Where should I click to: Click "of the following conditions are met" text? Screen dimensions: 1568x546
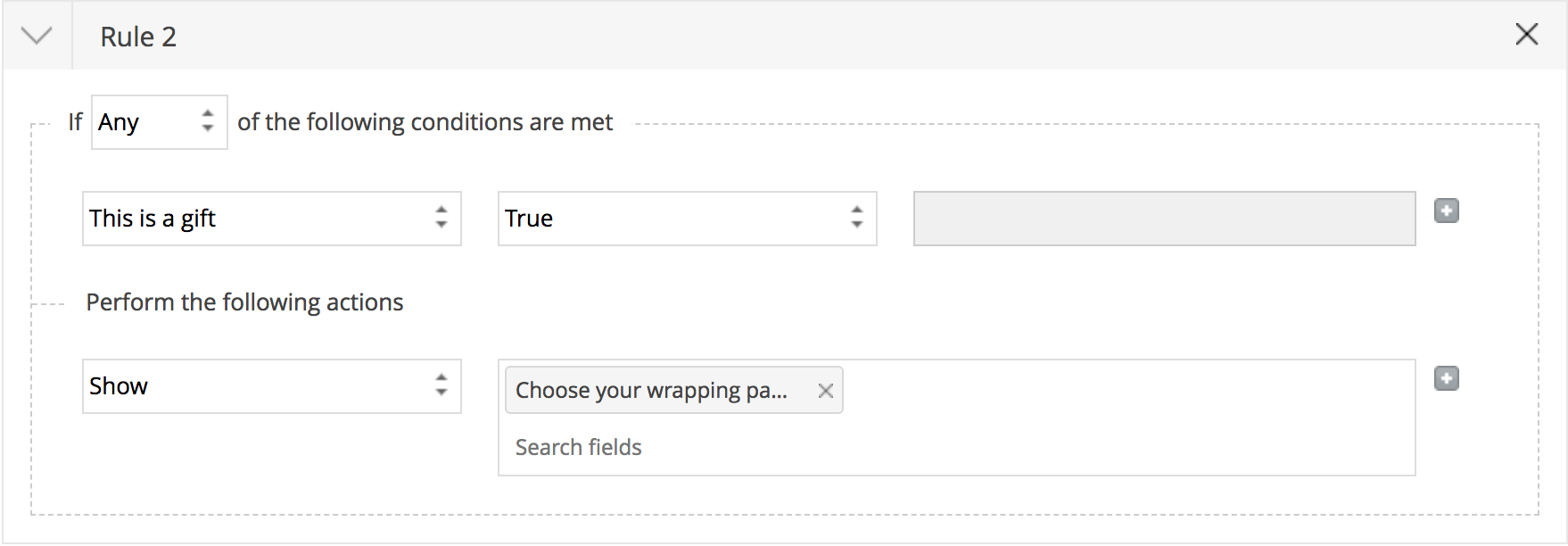click(425, 122)
